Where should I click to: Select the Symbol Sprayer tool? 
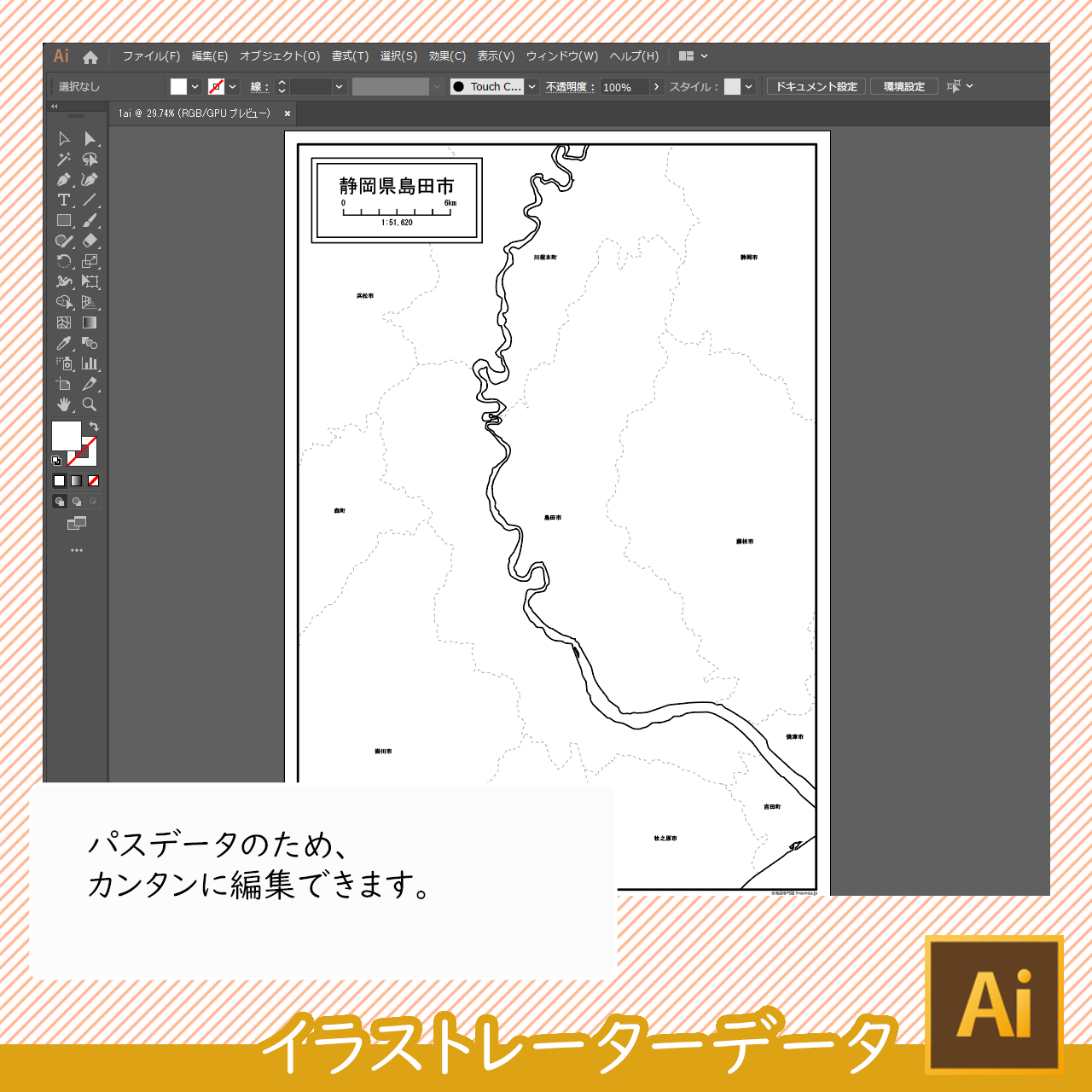click(64, 363)
